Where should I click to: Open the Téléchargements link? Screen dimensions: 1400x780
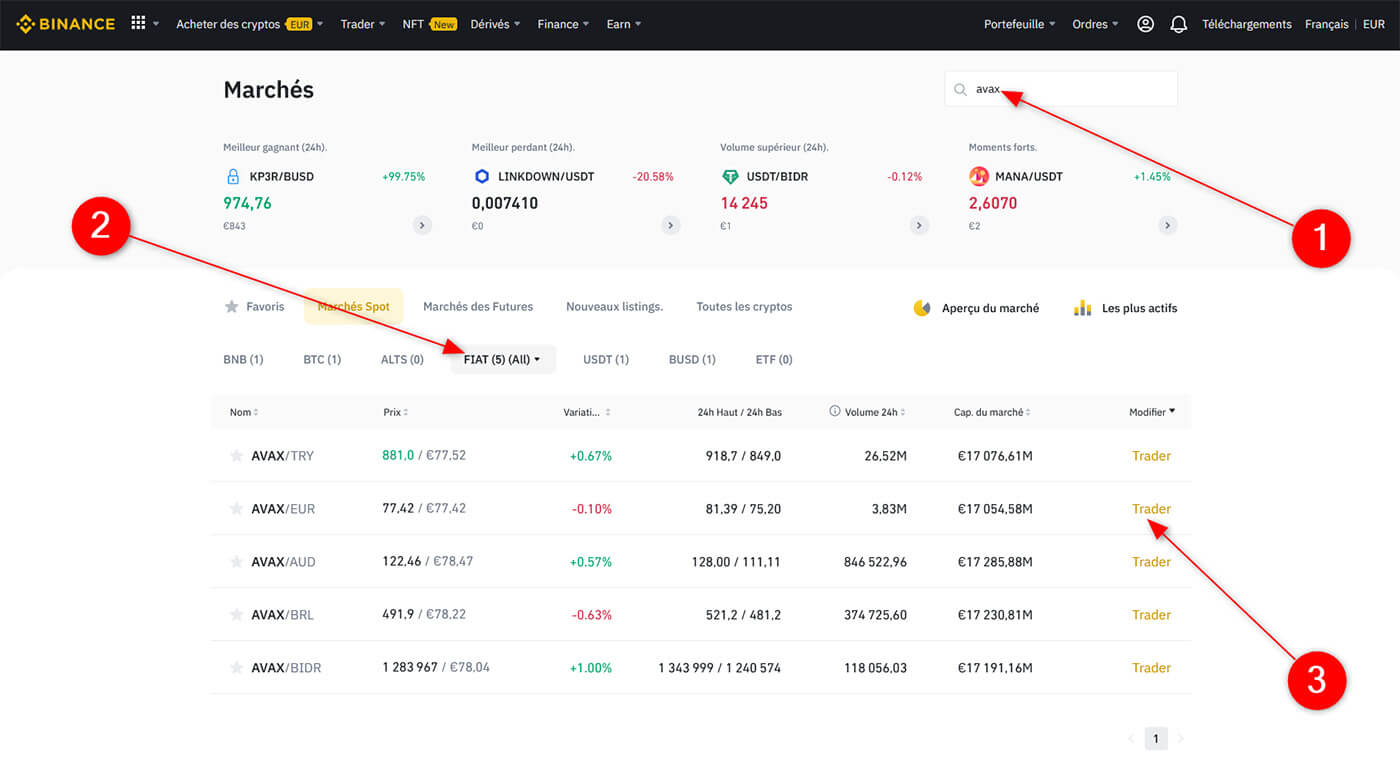1247,24
